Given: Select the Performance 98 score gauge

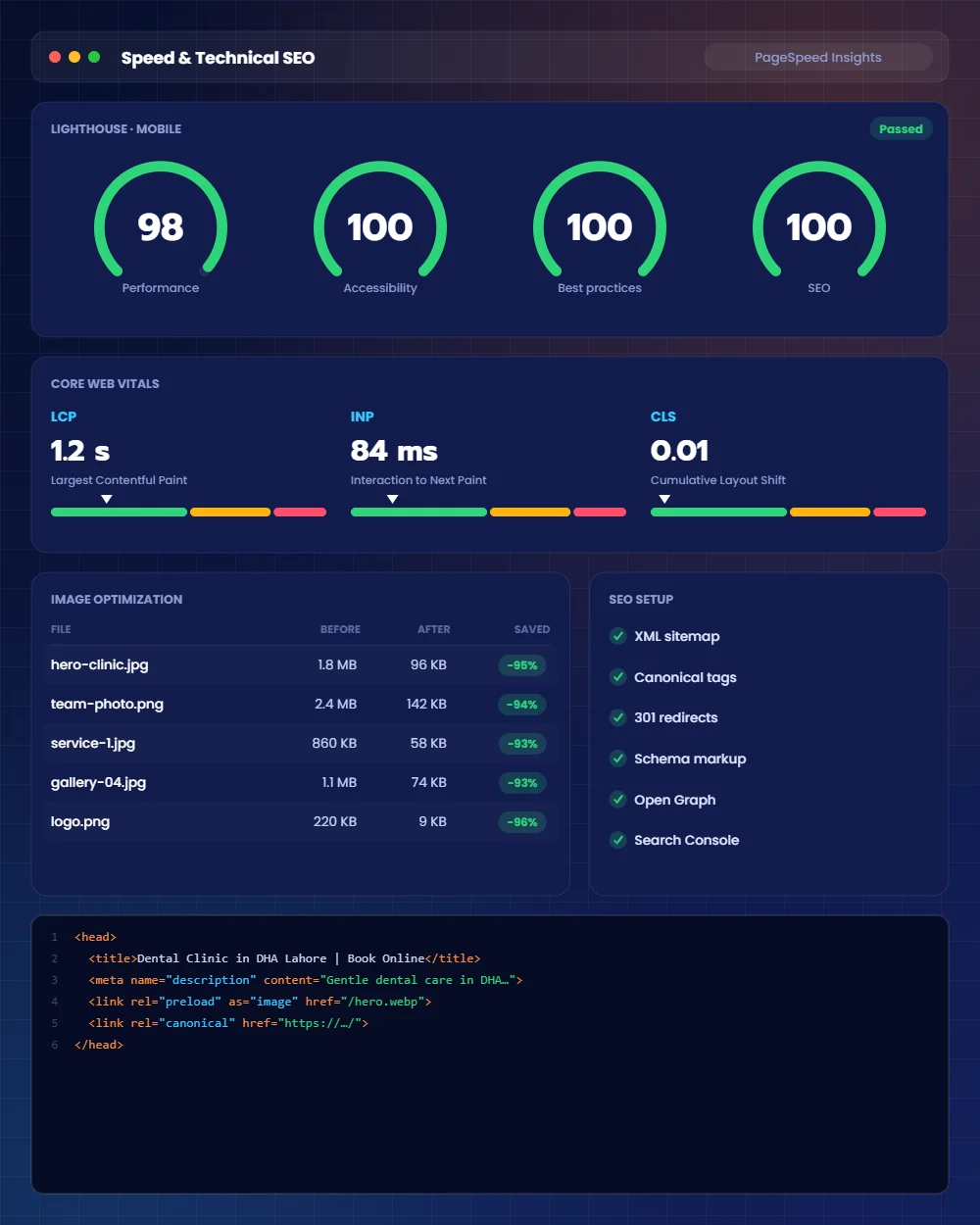Looking at the screenshot, I should pos(161,227).
